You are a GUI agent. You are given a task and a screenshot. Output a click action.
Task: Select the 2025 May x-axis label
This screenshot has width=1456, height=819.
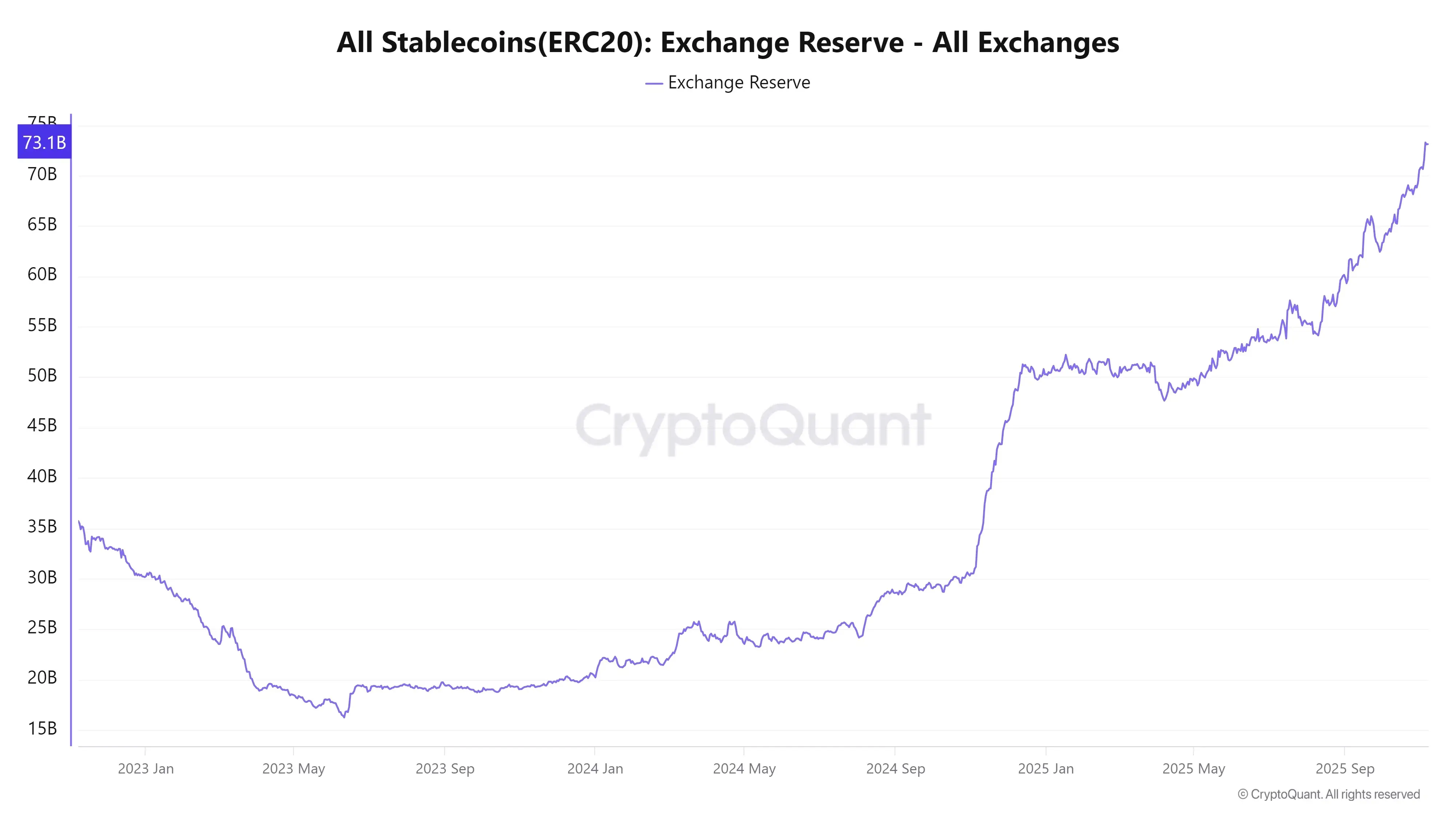(x=1193, y=769)
